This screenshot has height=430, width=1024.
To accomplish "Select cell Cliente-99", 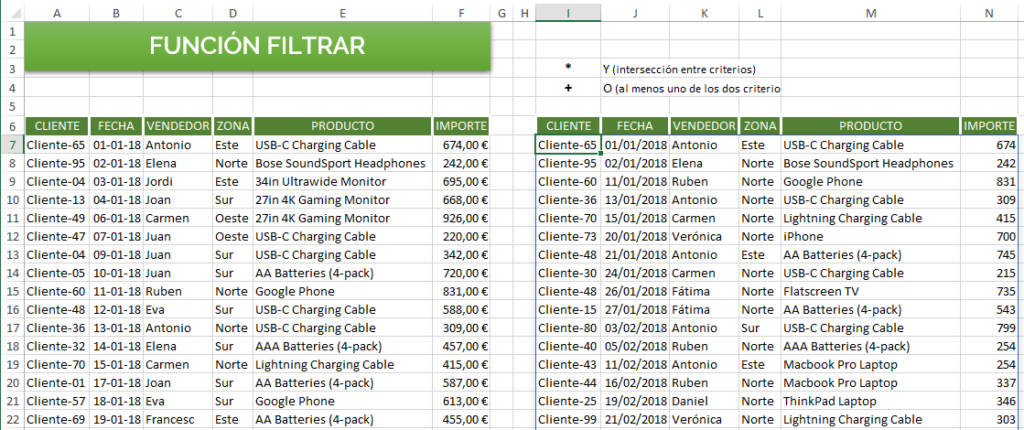I will pyautogui.click(x=568, y=420).
